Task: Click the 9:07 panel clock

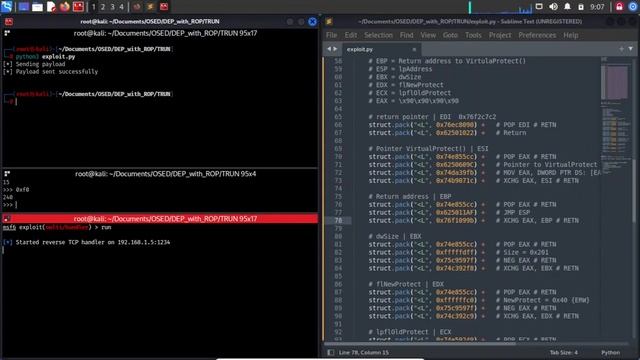Action: point(597,7)
